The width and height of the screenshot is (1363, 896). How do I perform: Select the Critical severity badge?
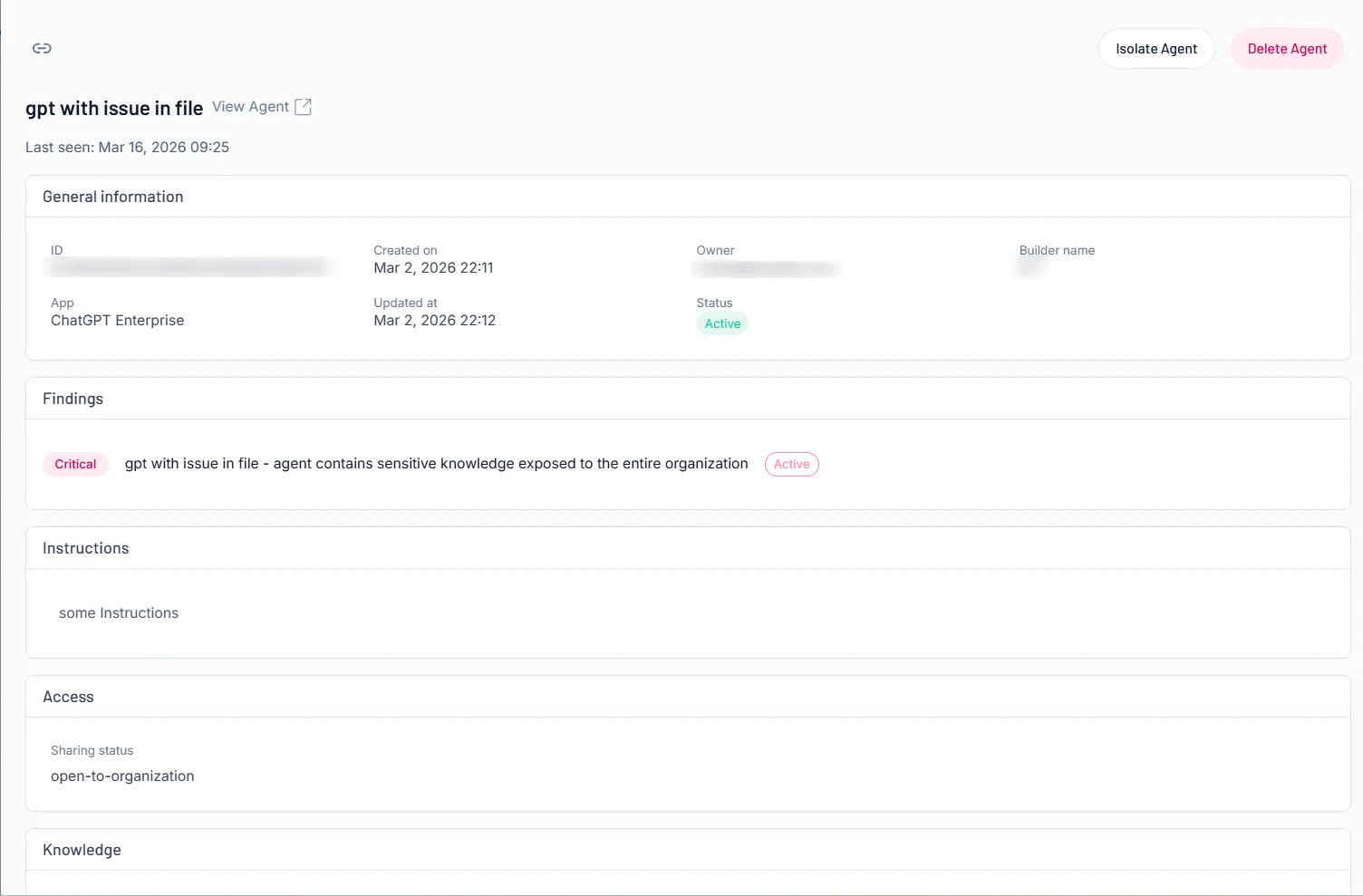[x=75, y=464]
